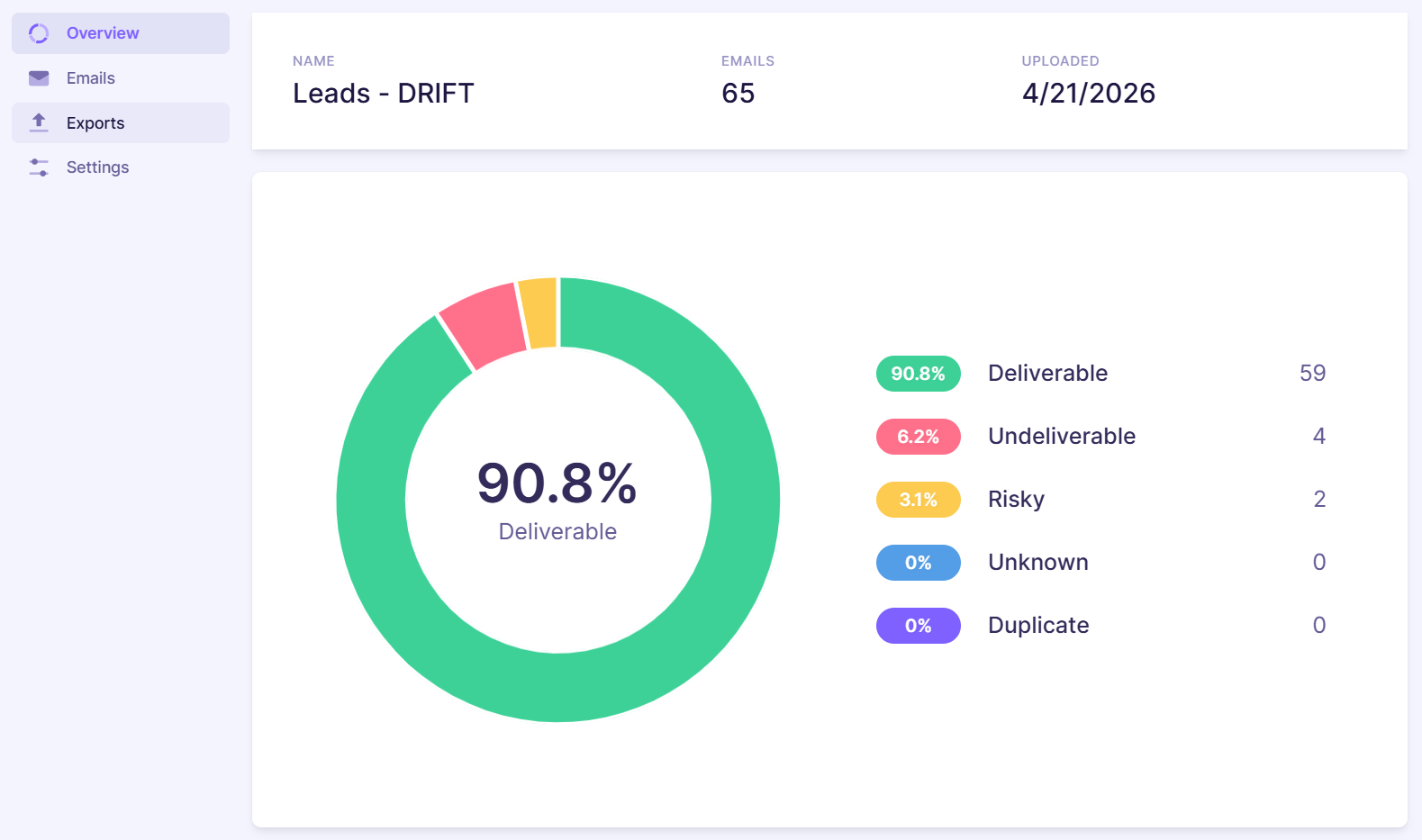This screenshot has width=1422, height=840.
Task: Click the Emails envelope icon
Action: tap(39, 78)
